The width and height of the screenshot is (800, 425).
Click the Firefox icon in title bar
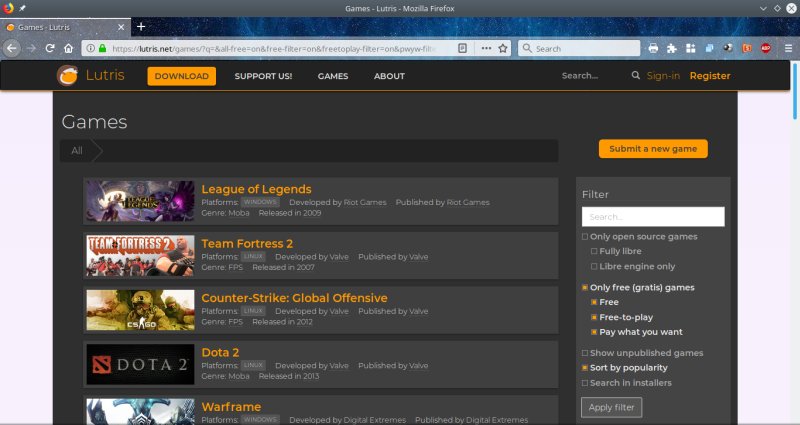(x=8, y=8)
